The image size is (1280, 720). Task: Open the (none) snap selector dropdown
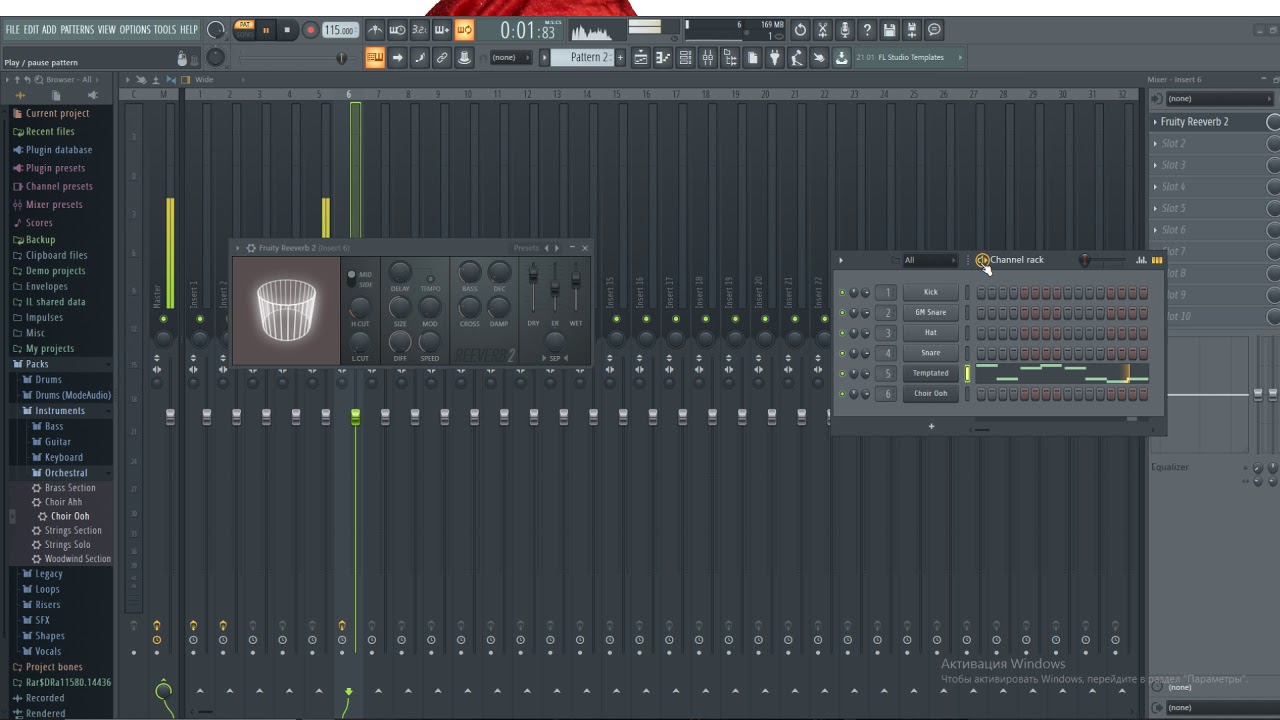tap(511, 58)
